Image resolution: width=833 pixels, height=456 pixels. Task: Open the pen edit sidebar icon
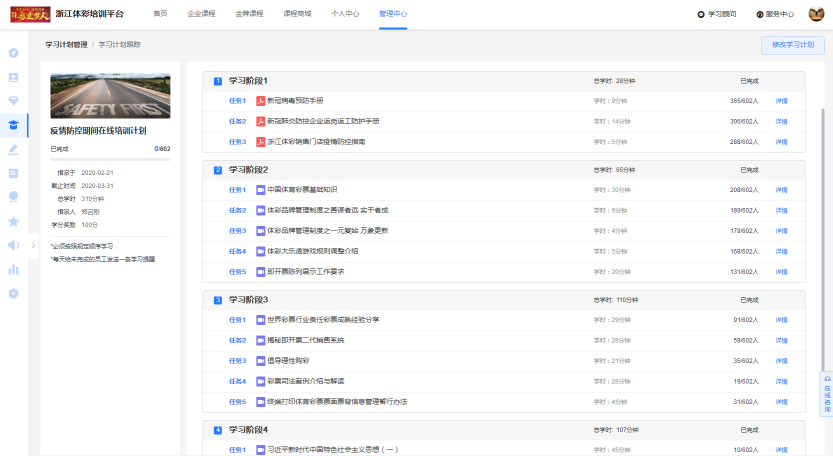[14, 149]
